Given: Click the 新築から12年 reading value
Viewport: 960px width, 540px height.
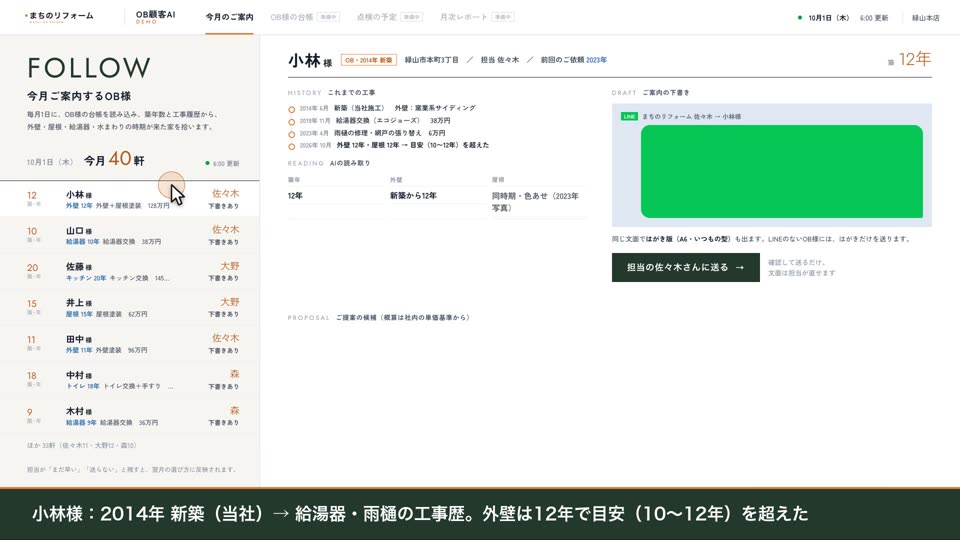Looking at the screenshot, I should pos(413,196).
